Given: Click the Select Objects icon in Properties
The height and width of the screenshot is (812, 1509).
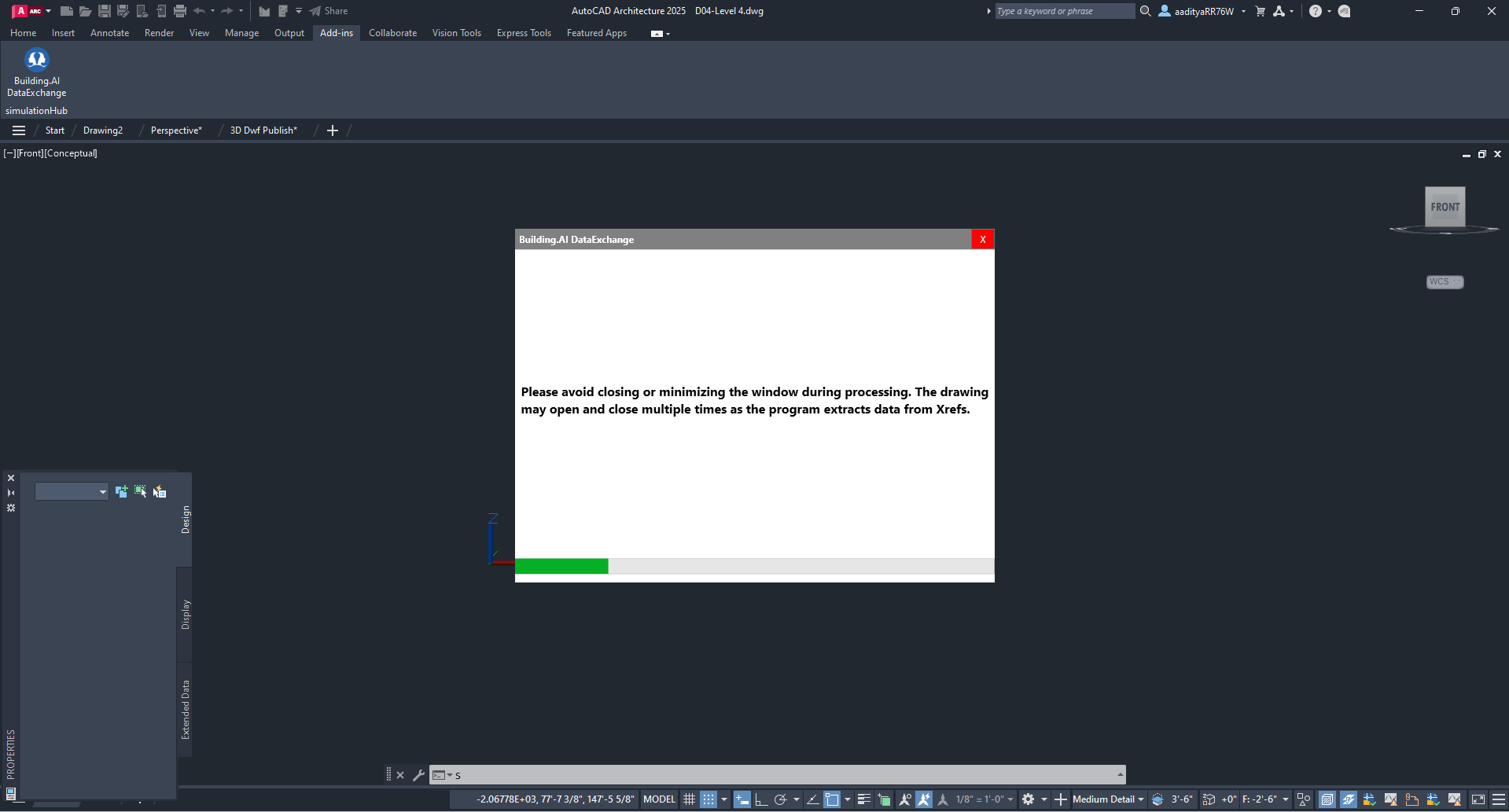Looking at the screenshot, I should coord(141,491).
